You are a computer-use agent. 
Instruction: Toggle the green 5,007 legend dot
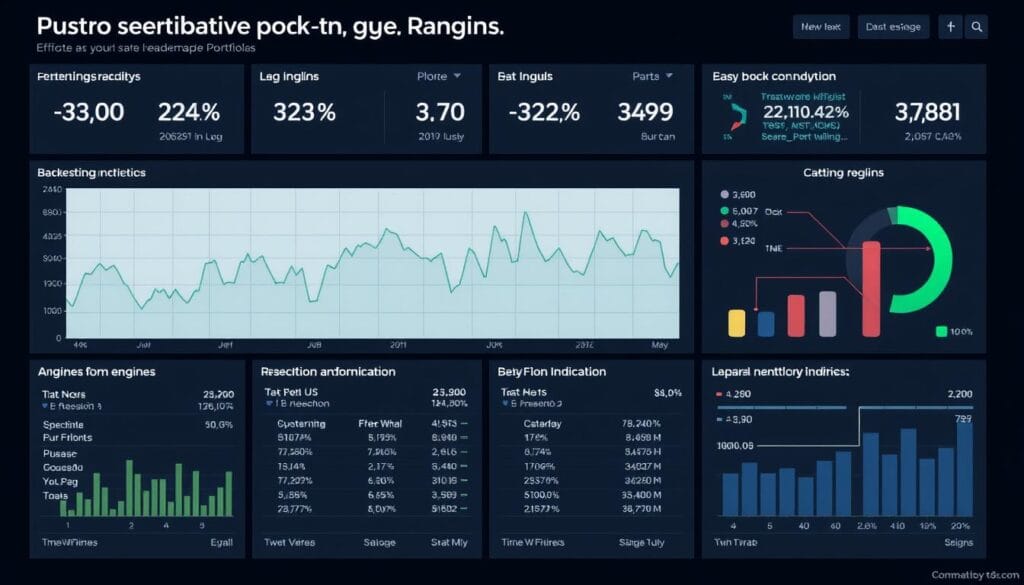click(x=725, y=211)
